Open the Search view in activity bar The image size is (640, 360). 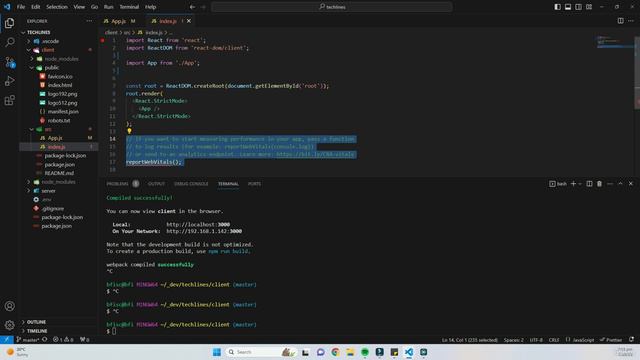click(9, 42)
